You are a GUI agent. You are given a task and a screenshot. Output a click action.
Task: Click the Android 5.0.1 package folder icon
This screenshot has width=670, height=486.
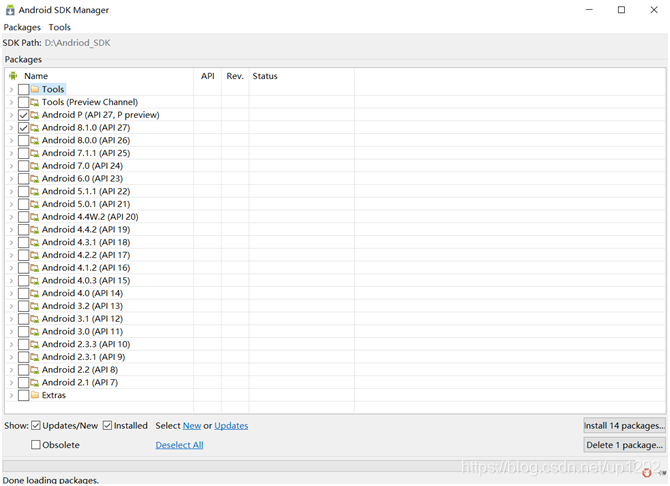click(x=35, y=204)
